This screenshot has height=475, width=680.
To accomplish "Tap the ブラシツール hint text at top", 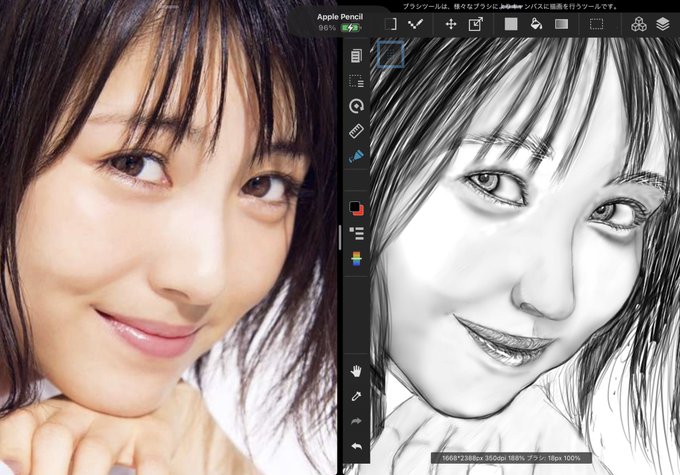I will (511, 7).
